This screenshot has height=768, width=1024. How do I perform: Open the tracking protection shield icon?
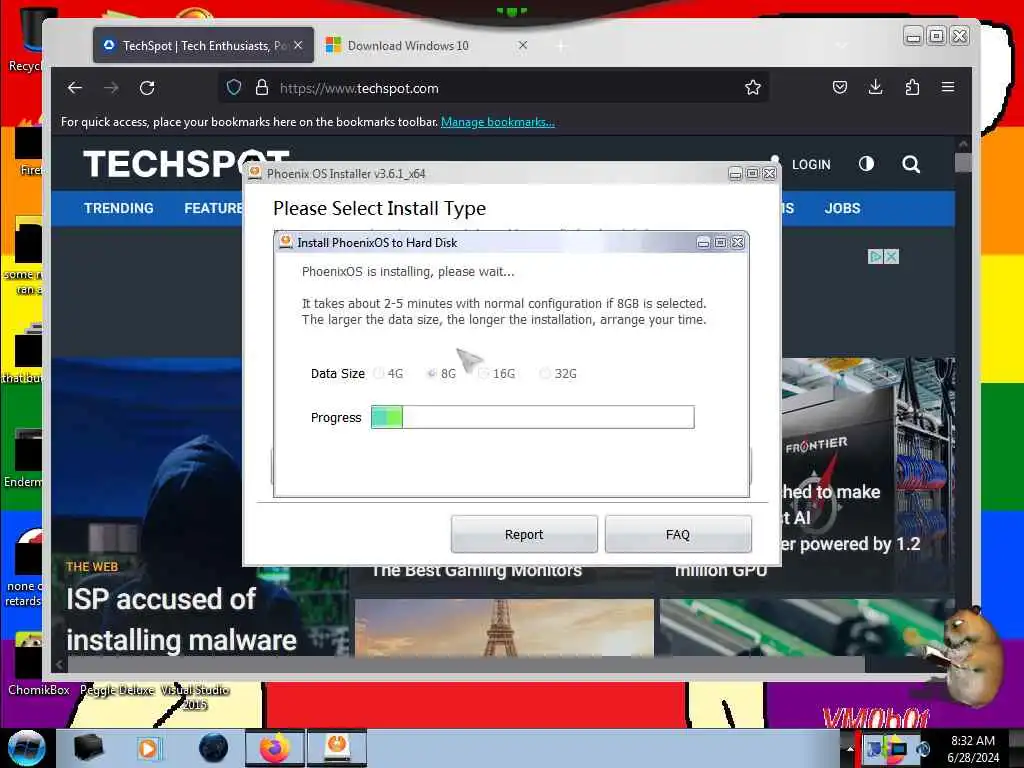[234, 88]
